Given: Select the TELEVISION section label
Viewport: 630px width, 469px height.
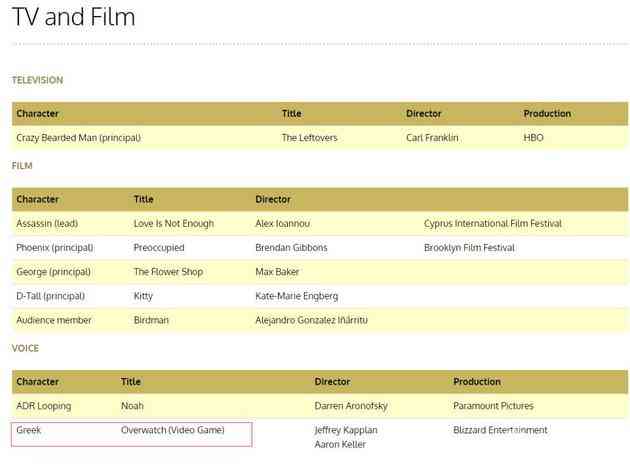Looking at the screenshot, I should coord(37,80).
